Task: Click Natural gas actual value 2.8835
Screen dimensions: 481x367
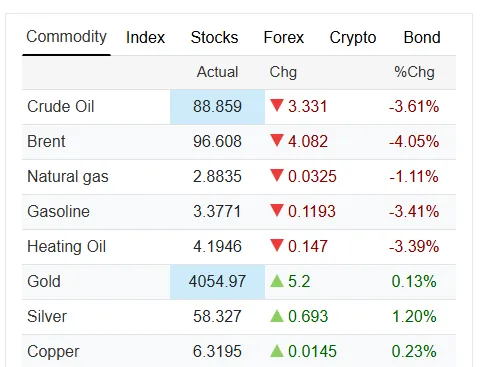Action: click(217, 177)
